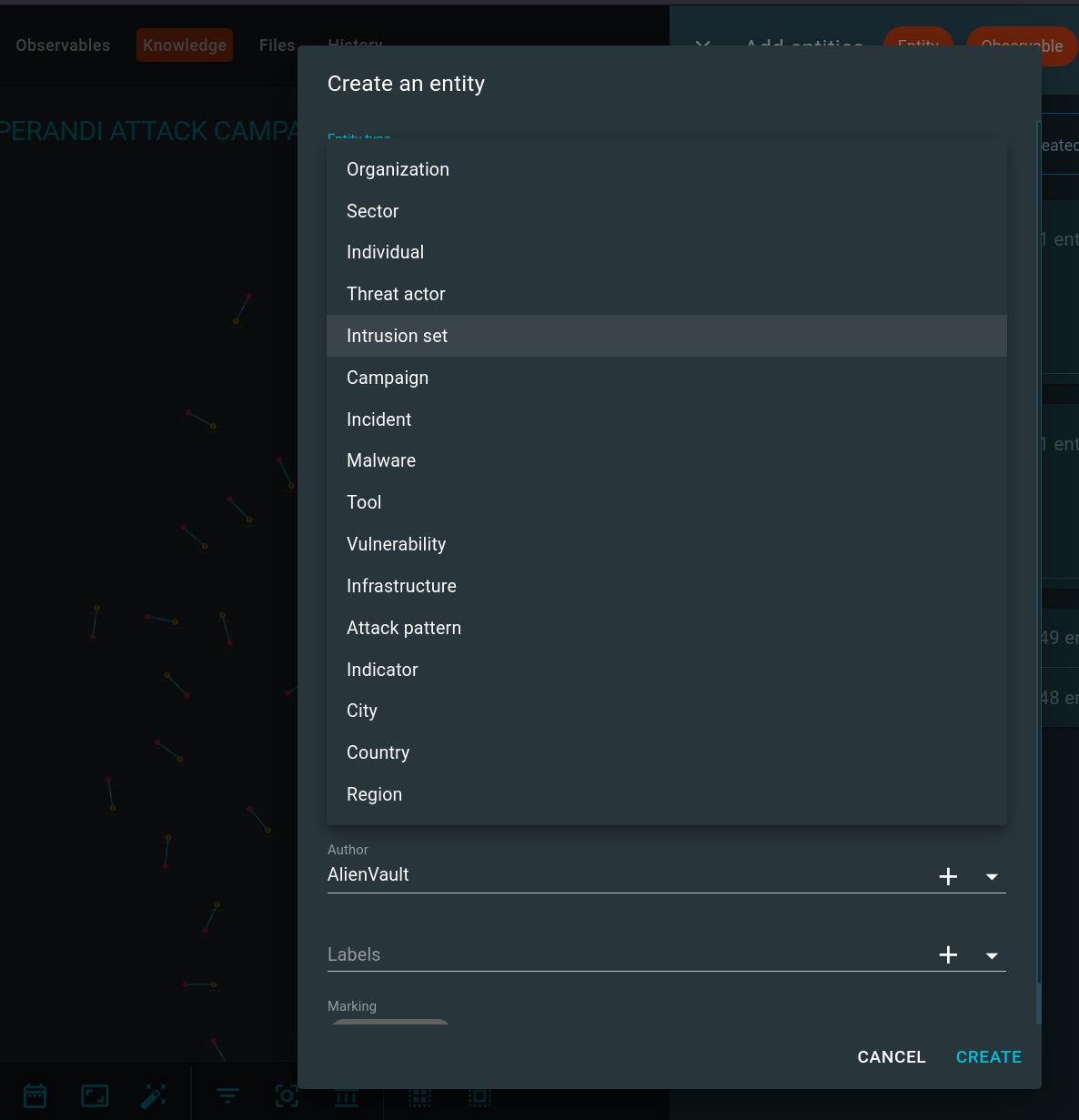This screenshot has height=1120, width=1079.
Task: Open the graph filters icon
Action: pyautogui.click(x=227, y=1095)
